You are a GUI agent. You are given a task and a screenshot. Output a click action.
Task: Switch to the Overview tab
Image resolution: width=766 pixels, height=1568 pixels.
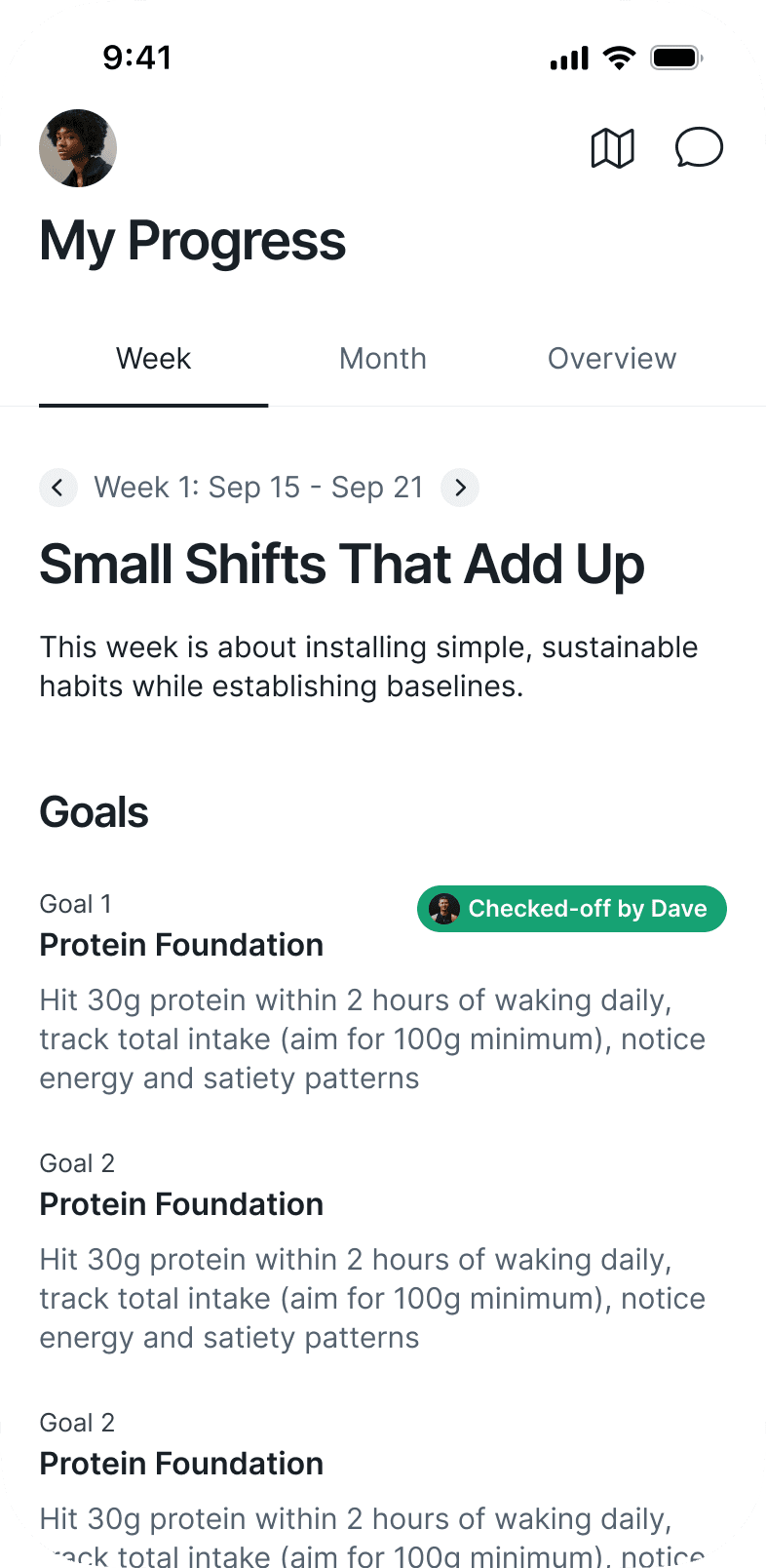tap(612, 359)
